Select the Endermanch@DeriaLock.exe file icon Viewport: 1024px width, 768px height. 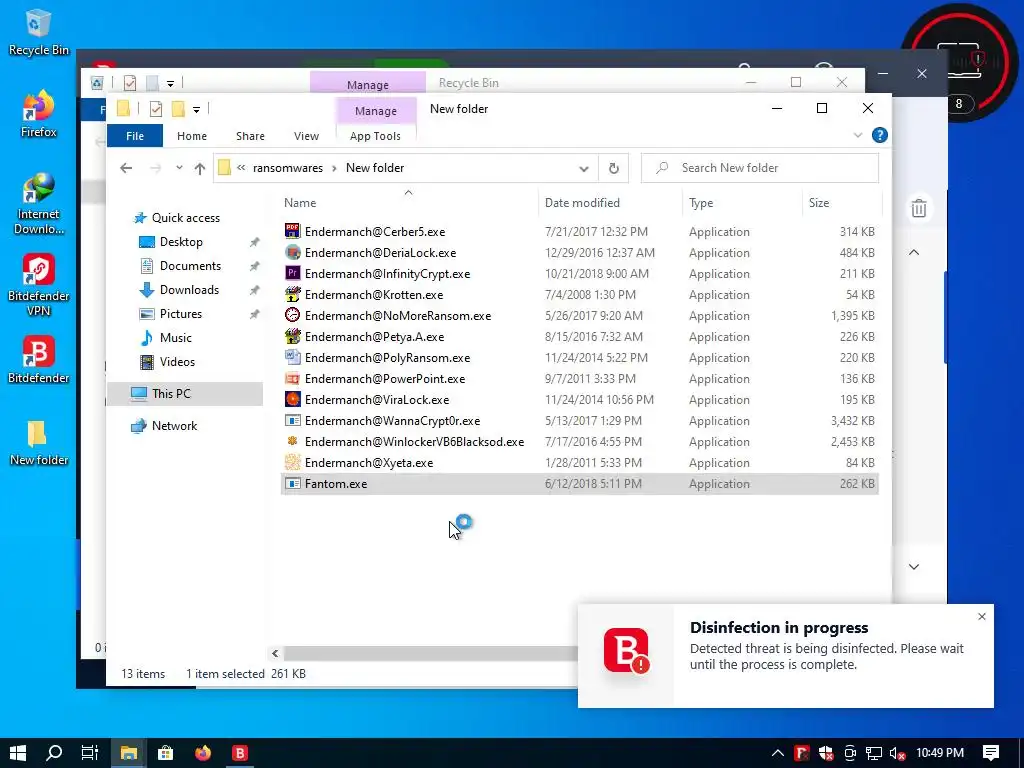pos(293,252)
